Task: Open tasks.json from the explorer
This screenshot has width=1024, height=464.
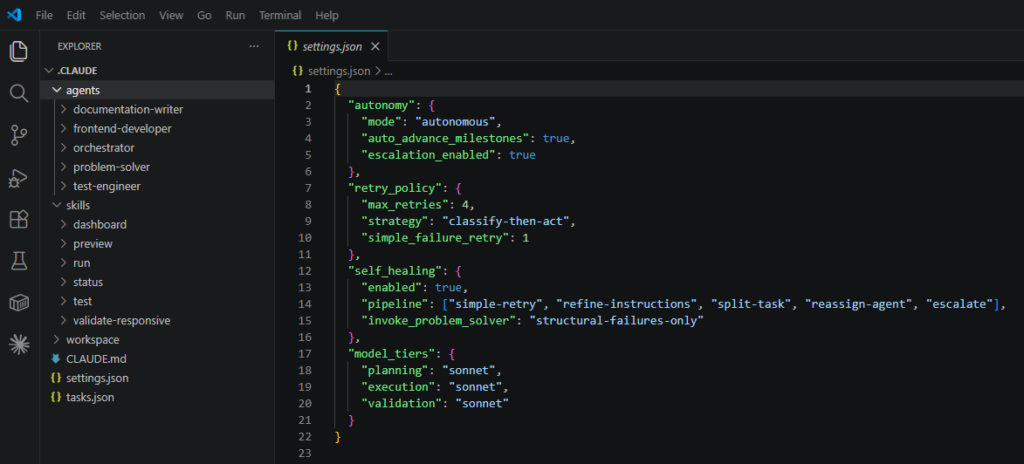Action: click(x=90, y=397)
